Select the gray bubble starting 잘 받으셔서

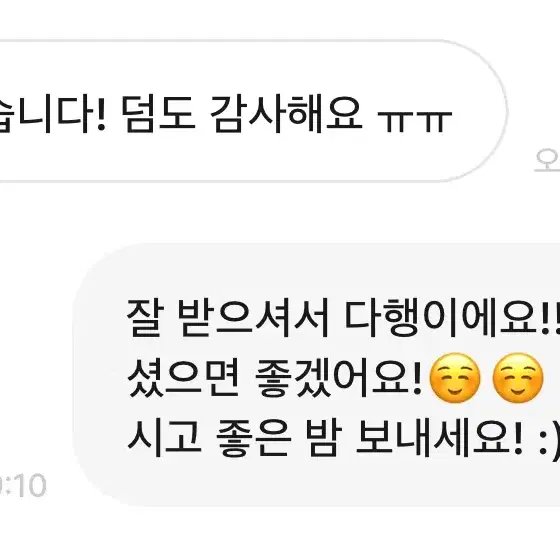click(316, 374)
